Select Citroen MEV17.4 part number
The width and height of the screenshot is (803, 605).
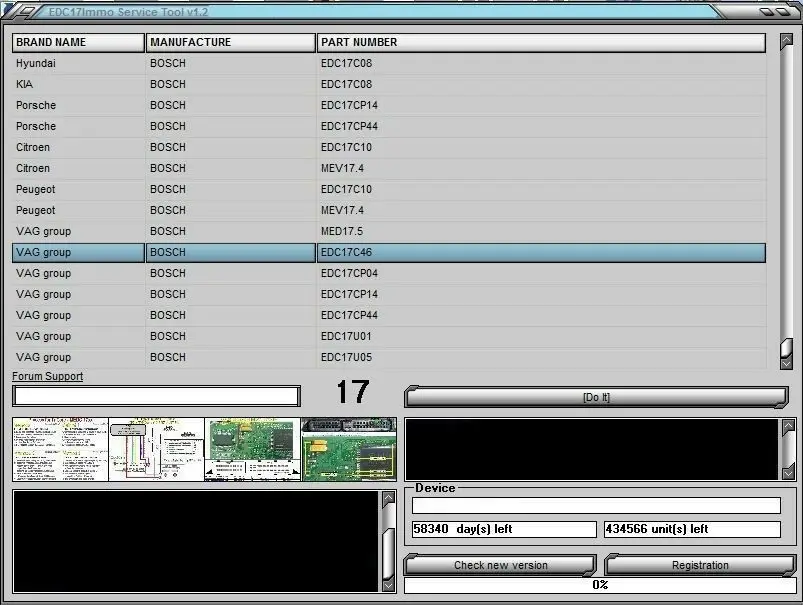pyautogui.click(x=342, y=169)
